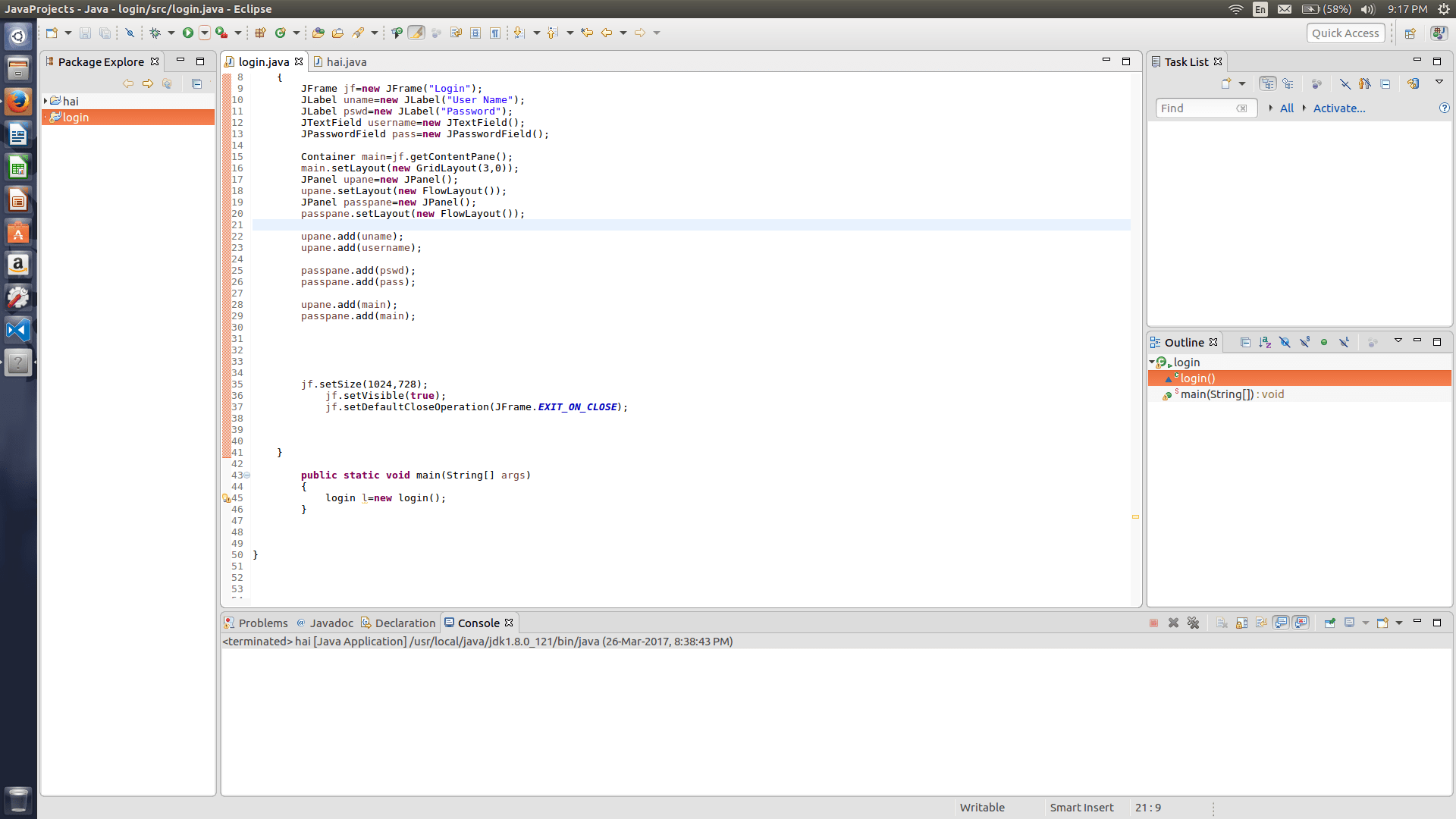Expand the hai project in Package Explorer

click(45, 101)
